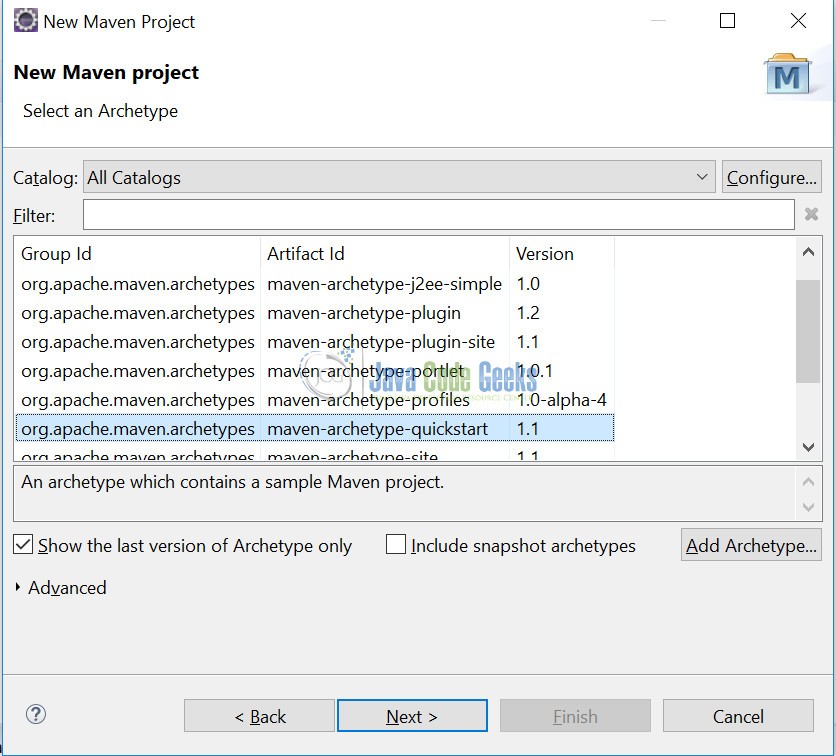The height and width of the screenshot is (756, 836).
Task: Select maven-archetype-profiles row
Action: (315, 400)
